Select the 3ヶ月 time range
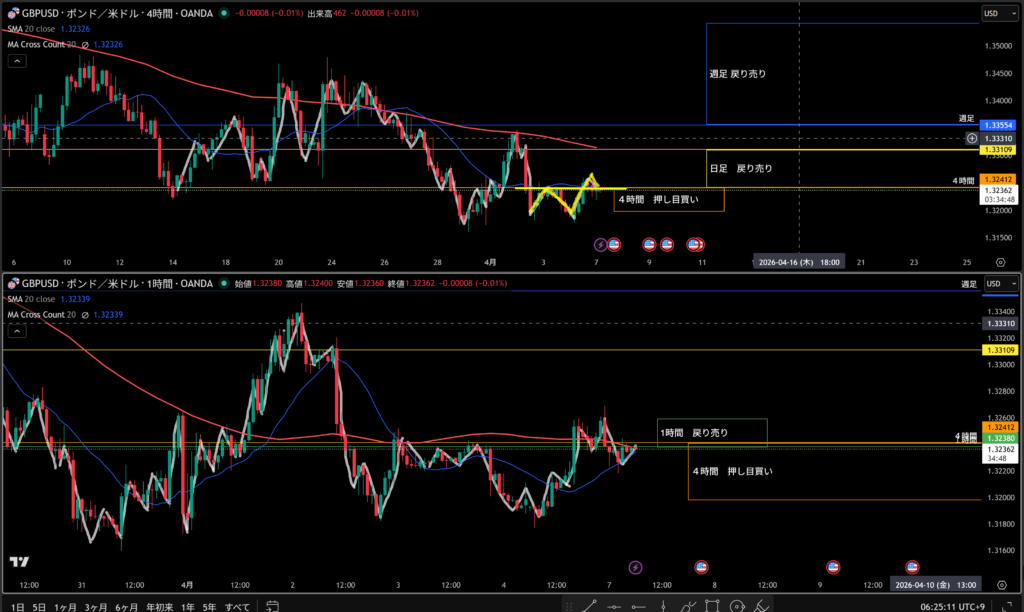This screenshot has height=612, width=1024. 96,606
